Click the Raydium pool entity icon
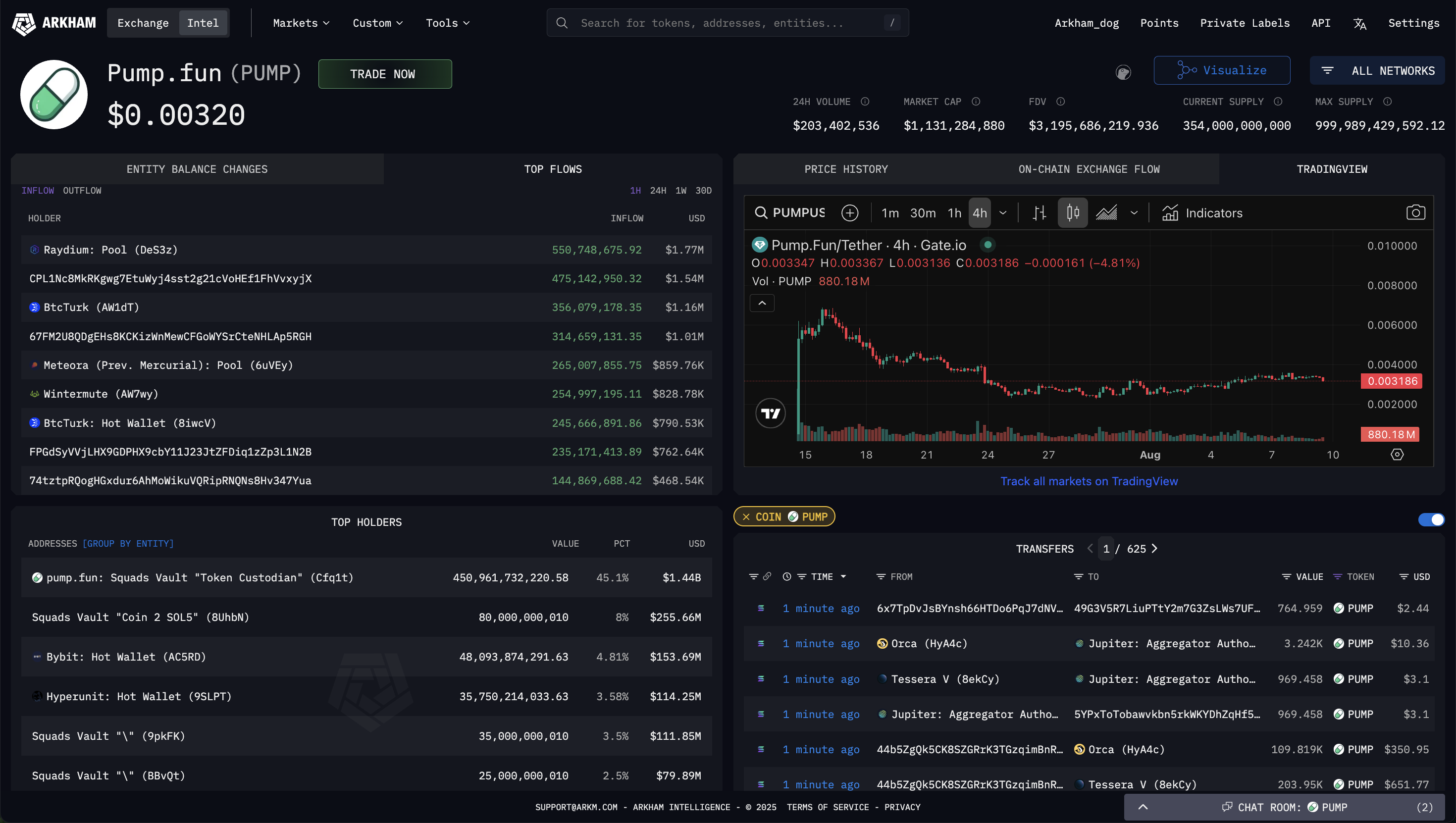1456x823 pixels. click(x=35, y=250)
